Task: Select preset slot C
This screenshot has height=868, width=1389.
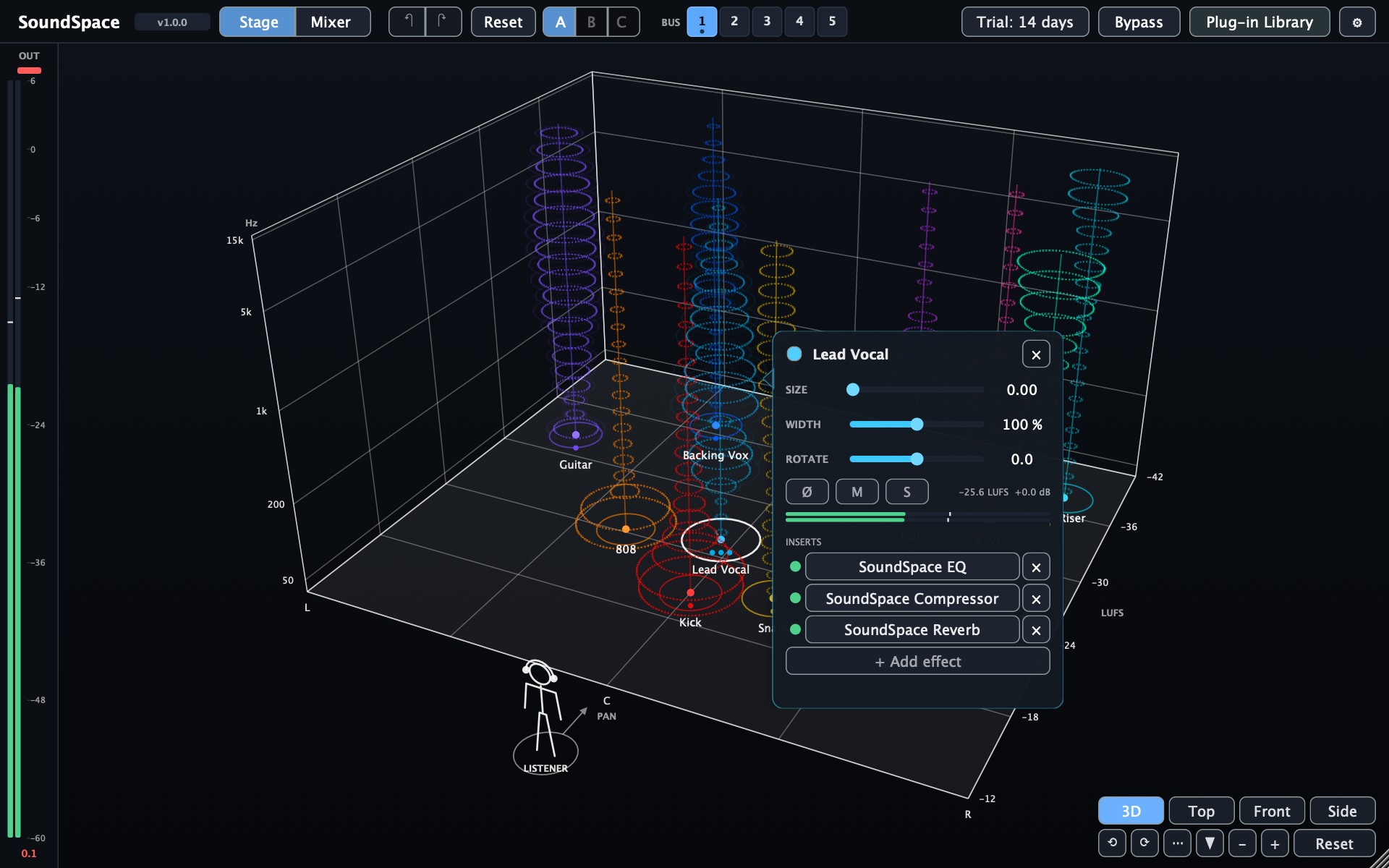Action: (x=622, y=22)
